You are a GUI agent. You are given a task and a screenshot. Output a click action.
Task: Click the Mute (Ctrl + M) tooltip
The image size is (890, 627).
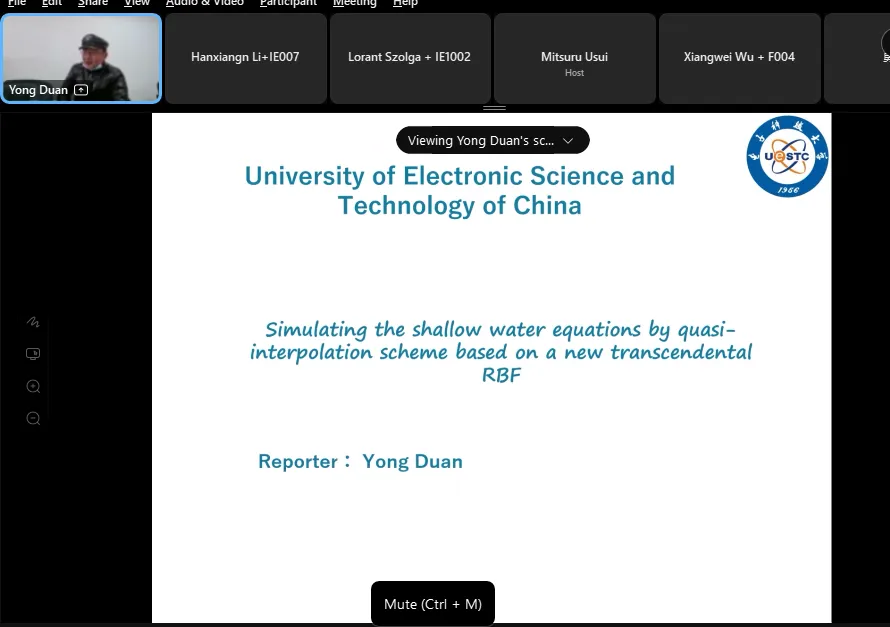click(433, 604)
